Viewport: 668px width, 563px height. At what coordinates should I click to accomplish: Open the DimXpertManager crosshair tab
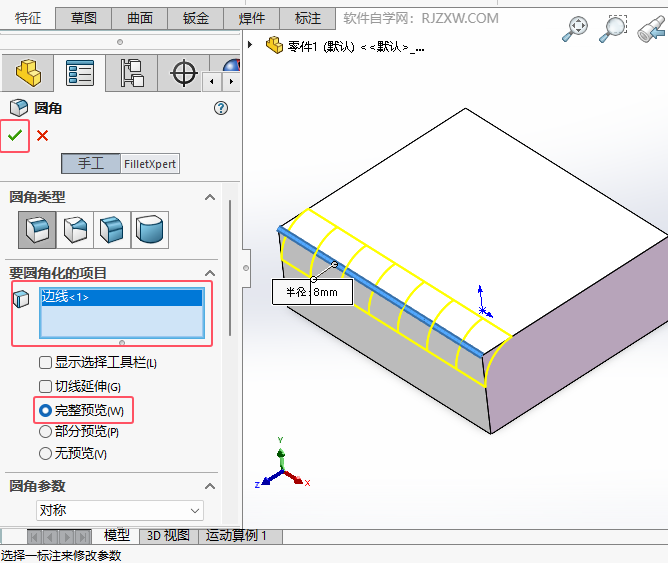(183, 72)
